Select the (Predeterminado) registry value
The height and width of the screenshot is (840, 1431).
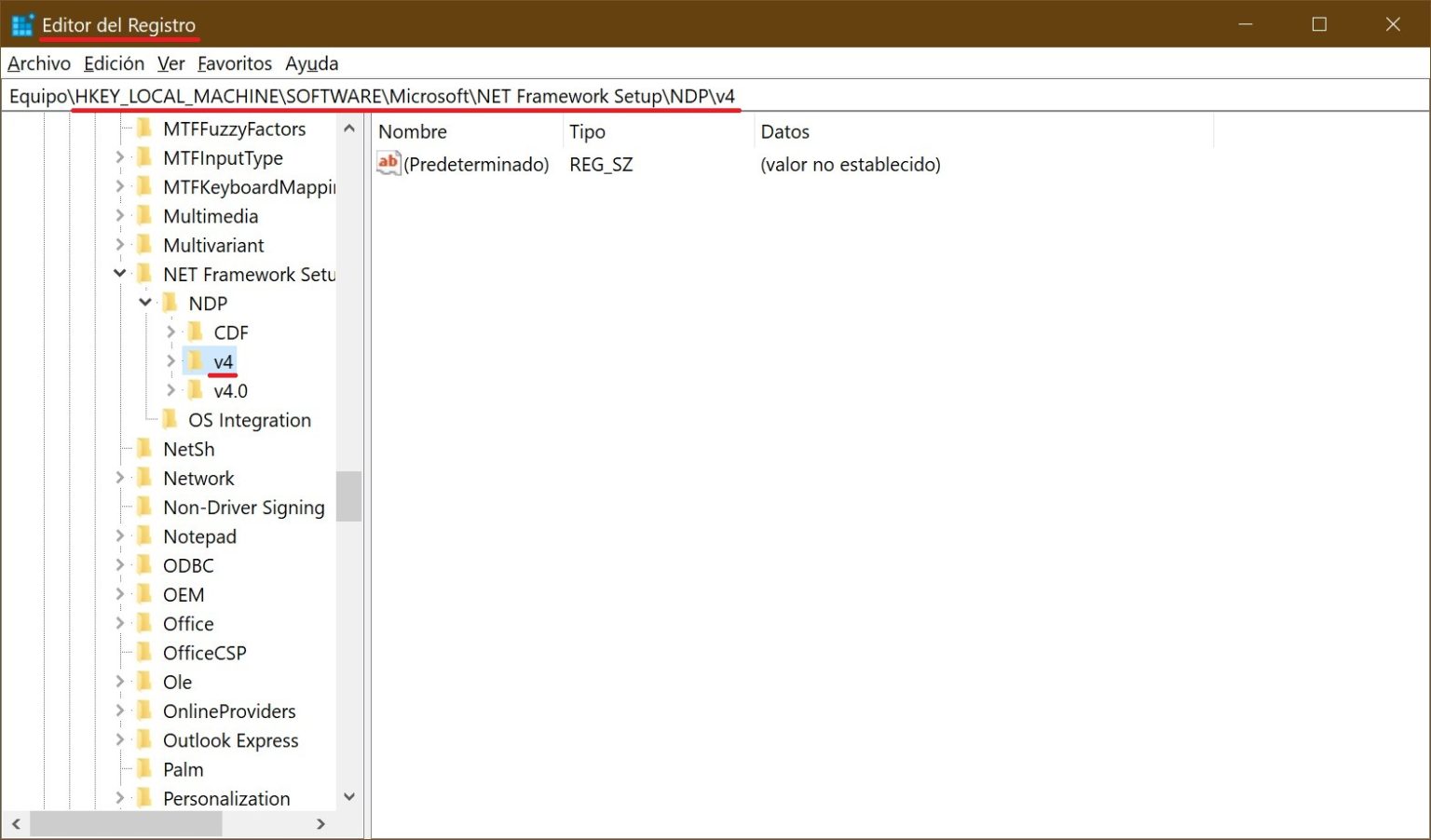pos(477,164)
